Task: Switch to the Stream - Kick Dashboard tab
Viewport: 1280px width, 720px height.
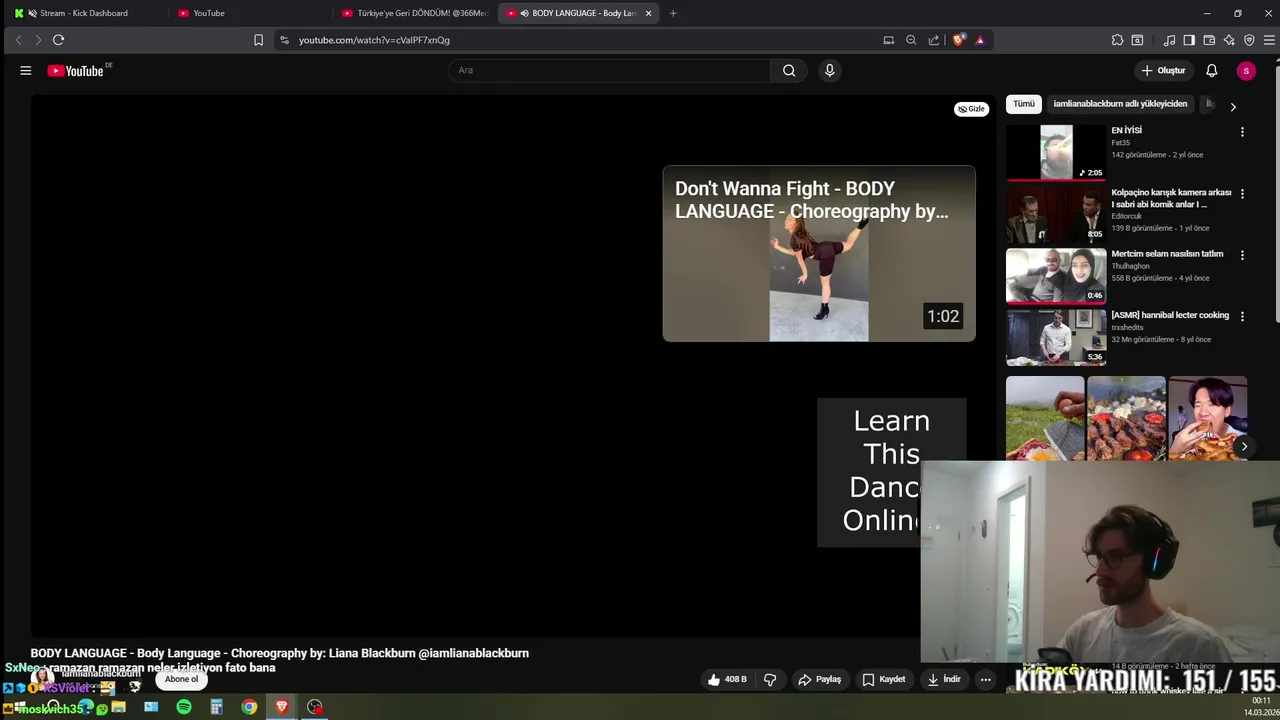Action: [84, 13]
